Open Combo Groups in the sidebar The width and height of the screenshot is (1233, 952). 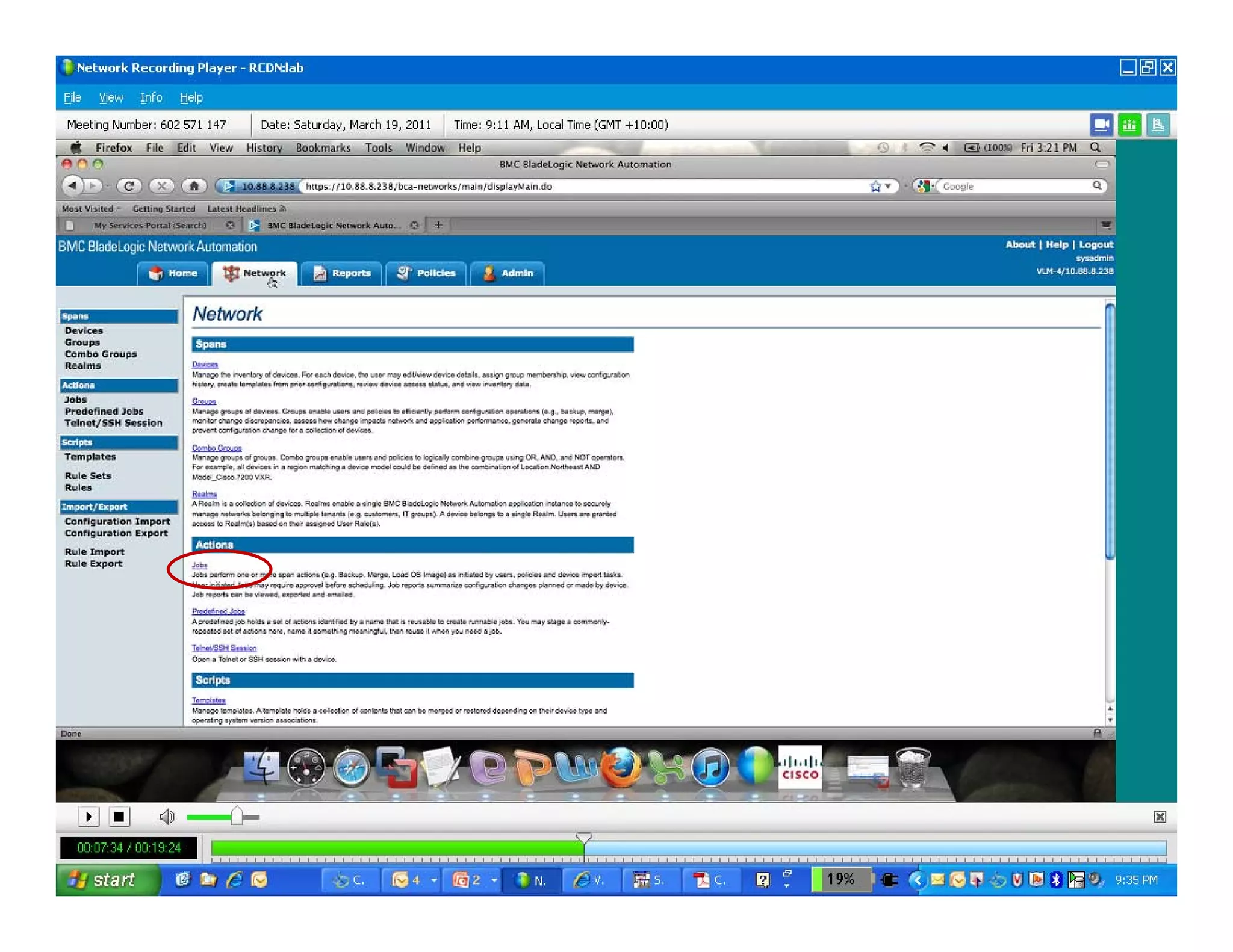(x=101, y=354)
